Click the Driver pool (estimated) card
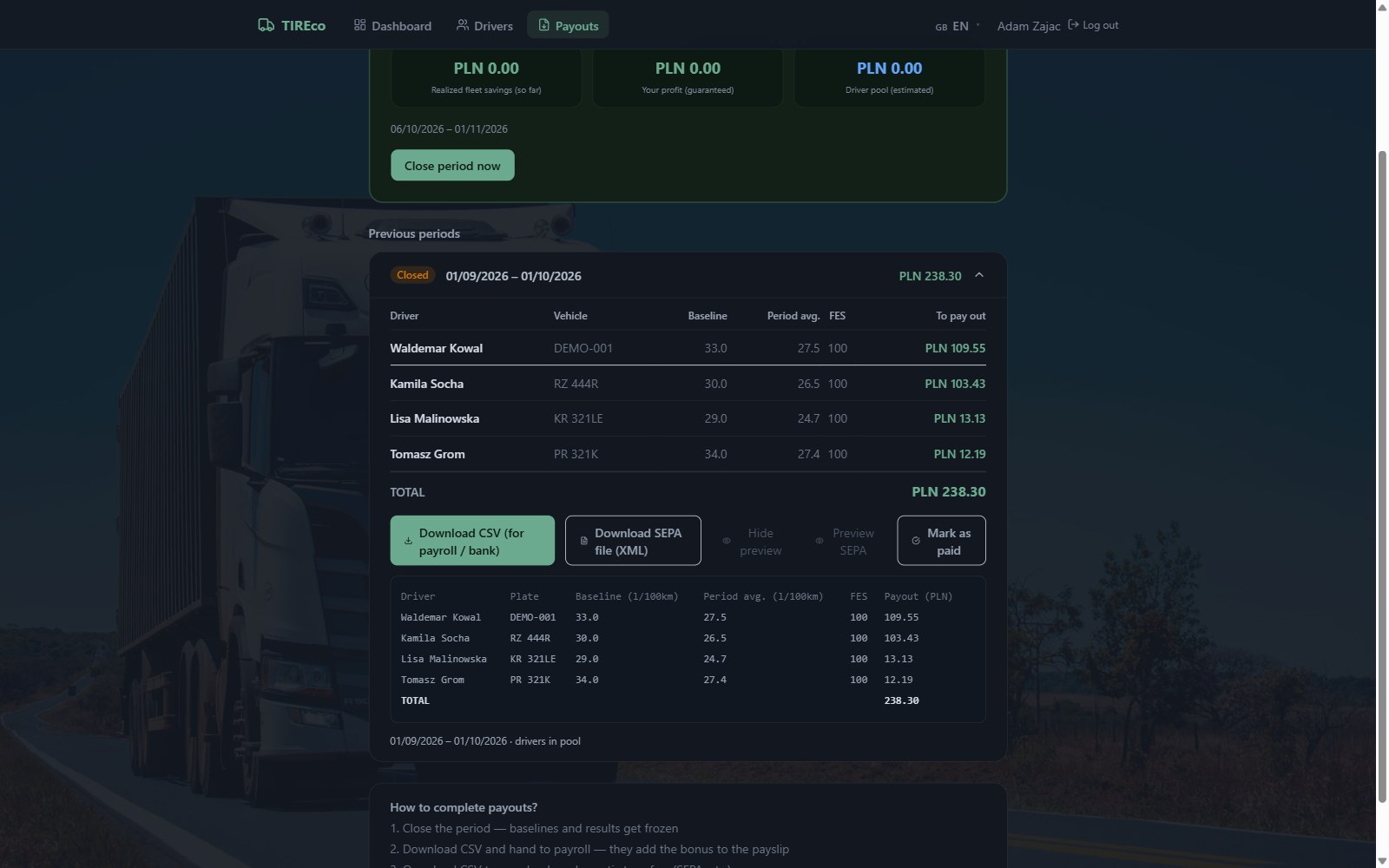 889,77
